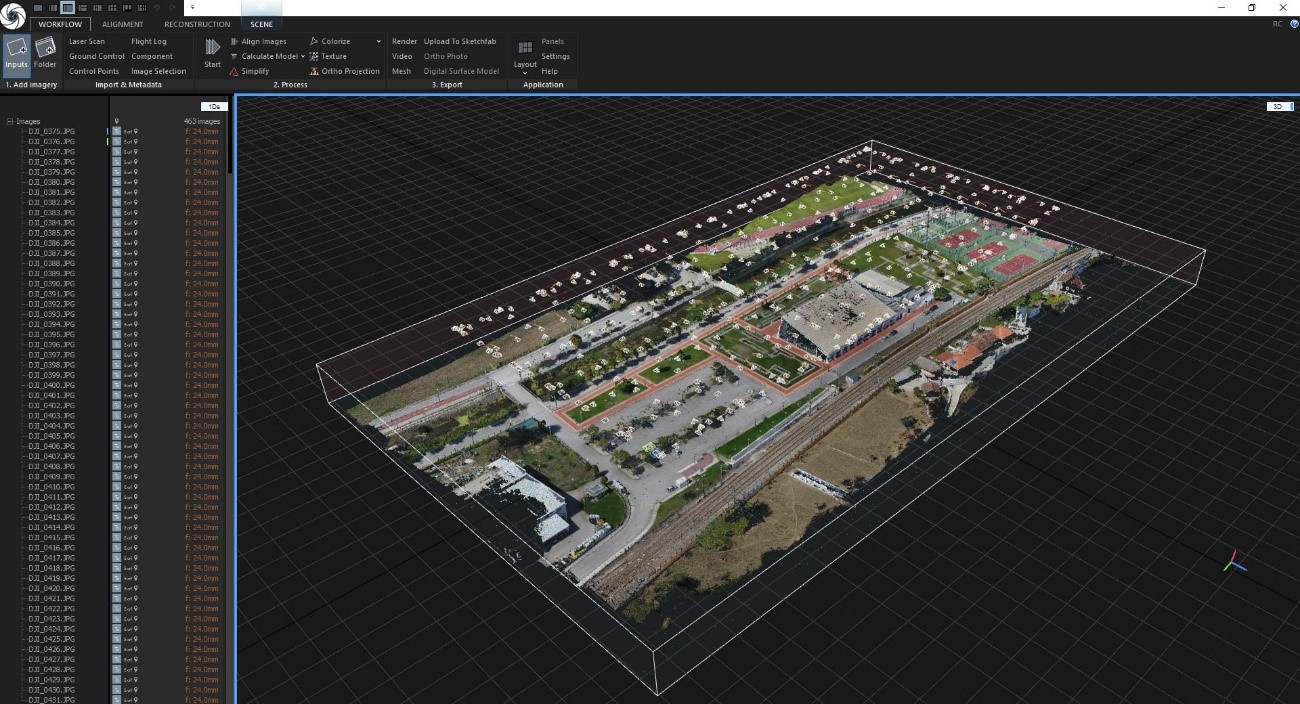Click the image thumbnail icon of DJI_0400.JPG
1300x704 pixels.
pyautogui.click(x=116, y=385)
